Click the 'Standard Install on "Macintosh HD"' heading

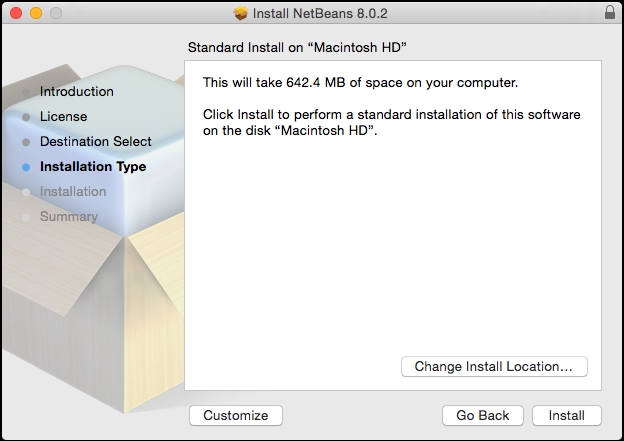(297, 47)
